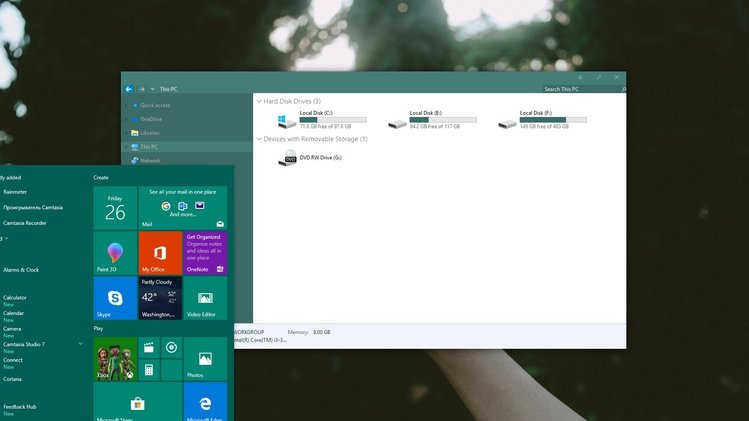Open Calculator from Start app list
The image size is (749, 421).
15,300
